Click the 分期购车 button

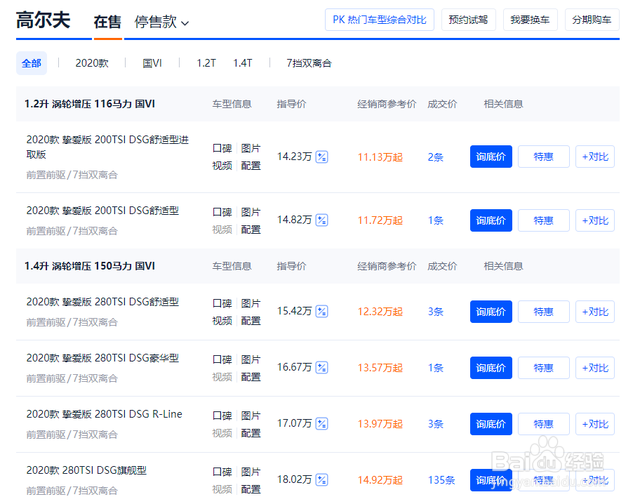592,20
